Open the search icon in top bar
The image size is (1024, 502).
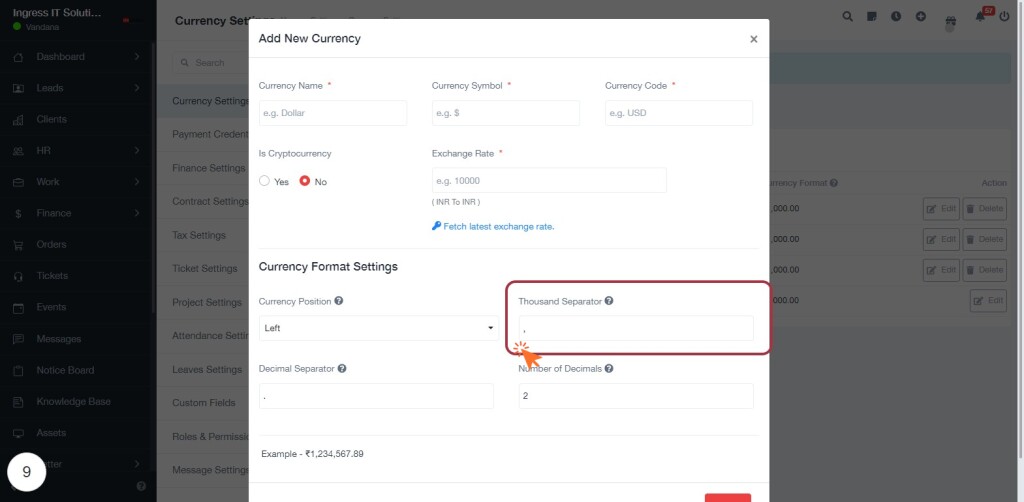(847, 16)
